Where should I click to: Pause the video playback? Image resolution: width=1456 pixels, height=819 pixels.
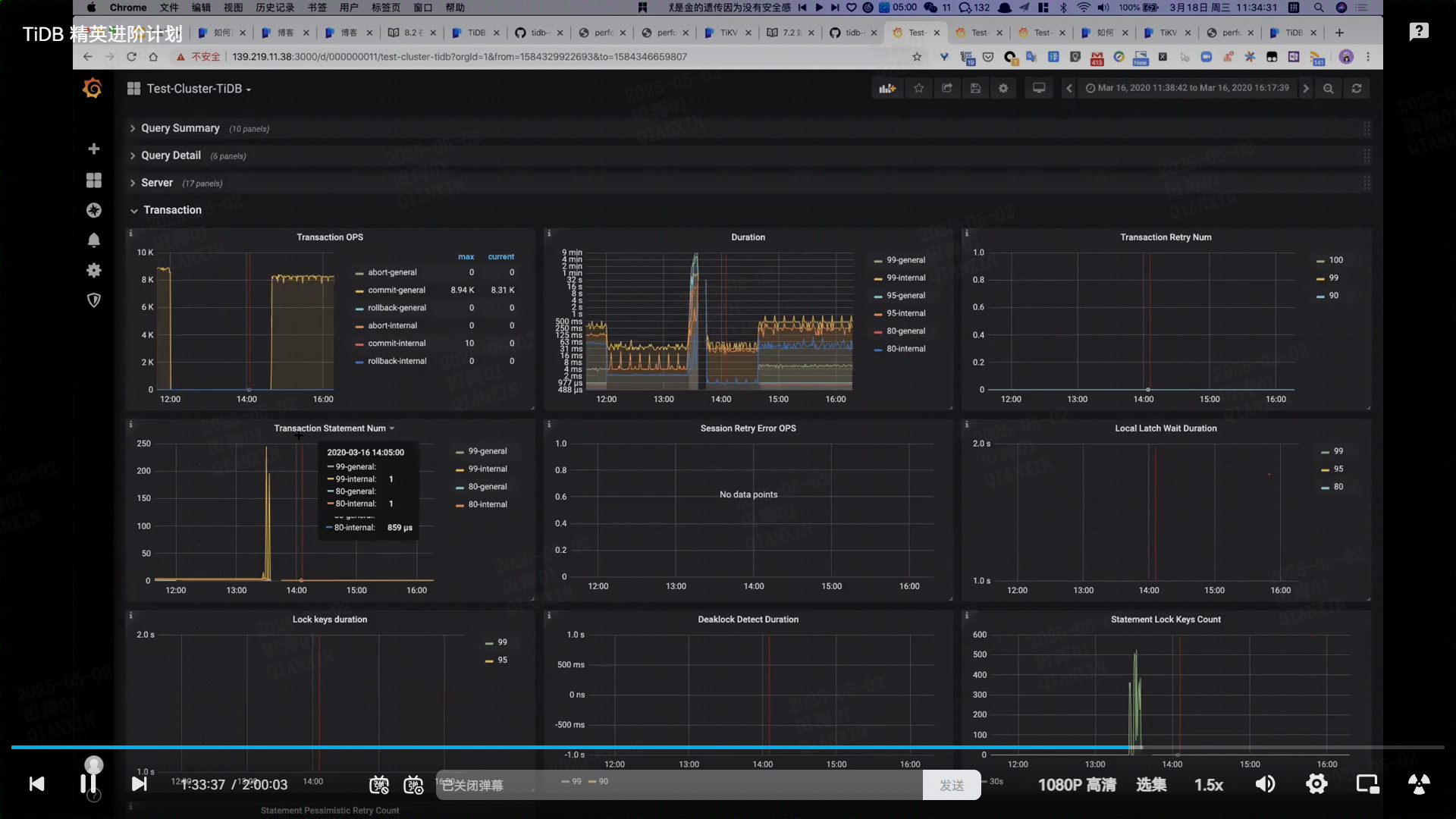(x=88, y=783)
